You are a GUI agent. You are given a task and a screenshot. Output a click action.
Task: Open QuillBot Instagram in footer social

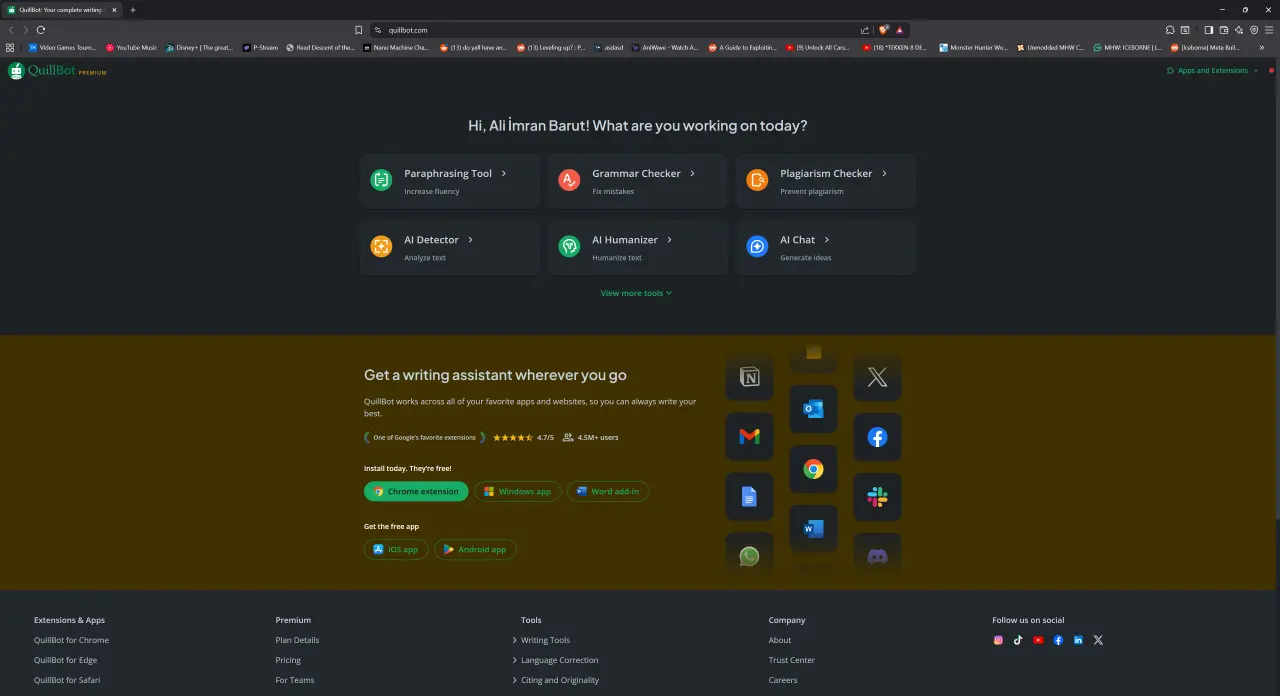click(x=998, y=640)
